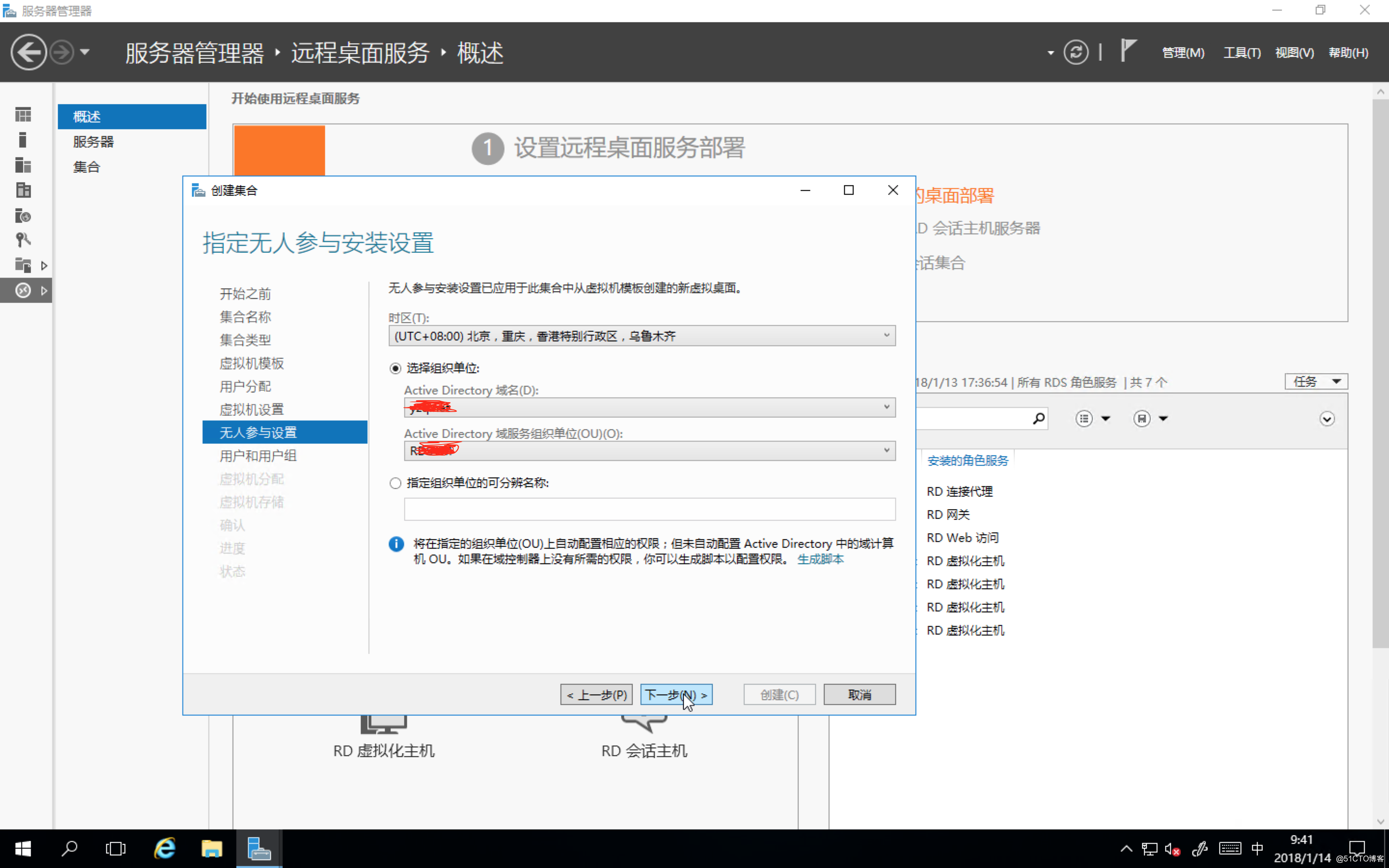Click the volume icon in system tray

coord(1172,849)
